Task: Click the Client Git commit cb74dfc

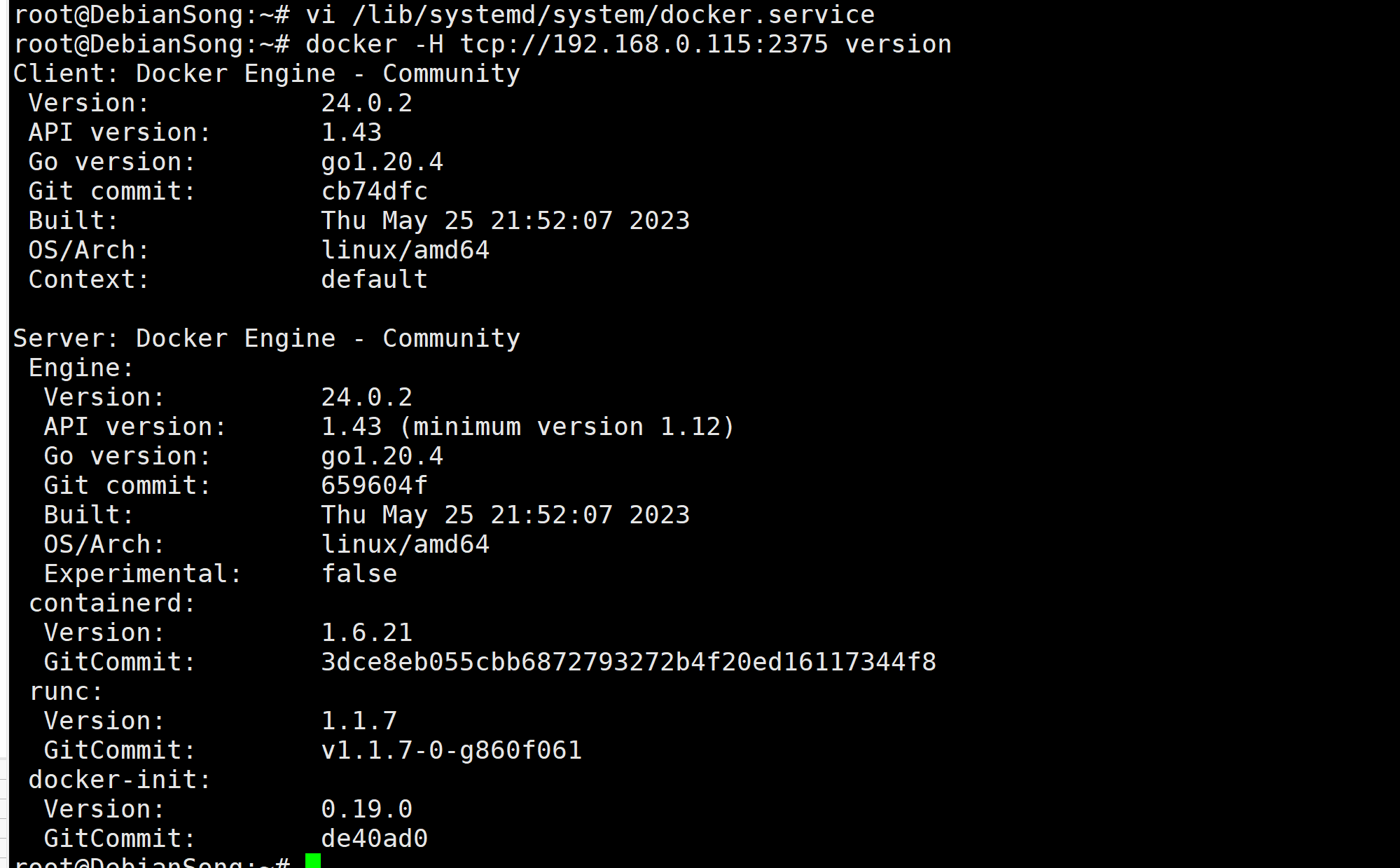Action: [374, 191]
